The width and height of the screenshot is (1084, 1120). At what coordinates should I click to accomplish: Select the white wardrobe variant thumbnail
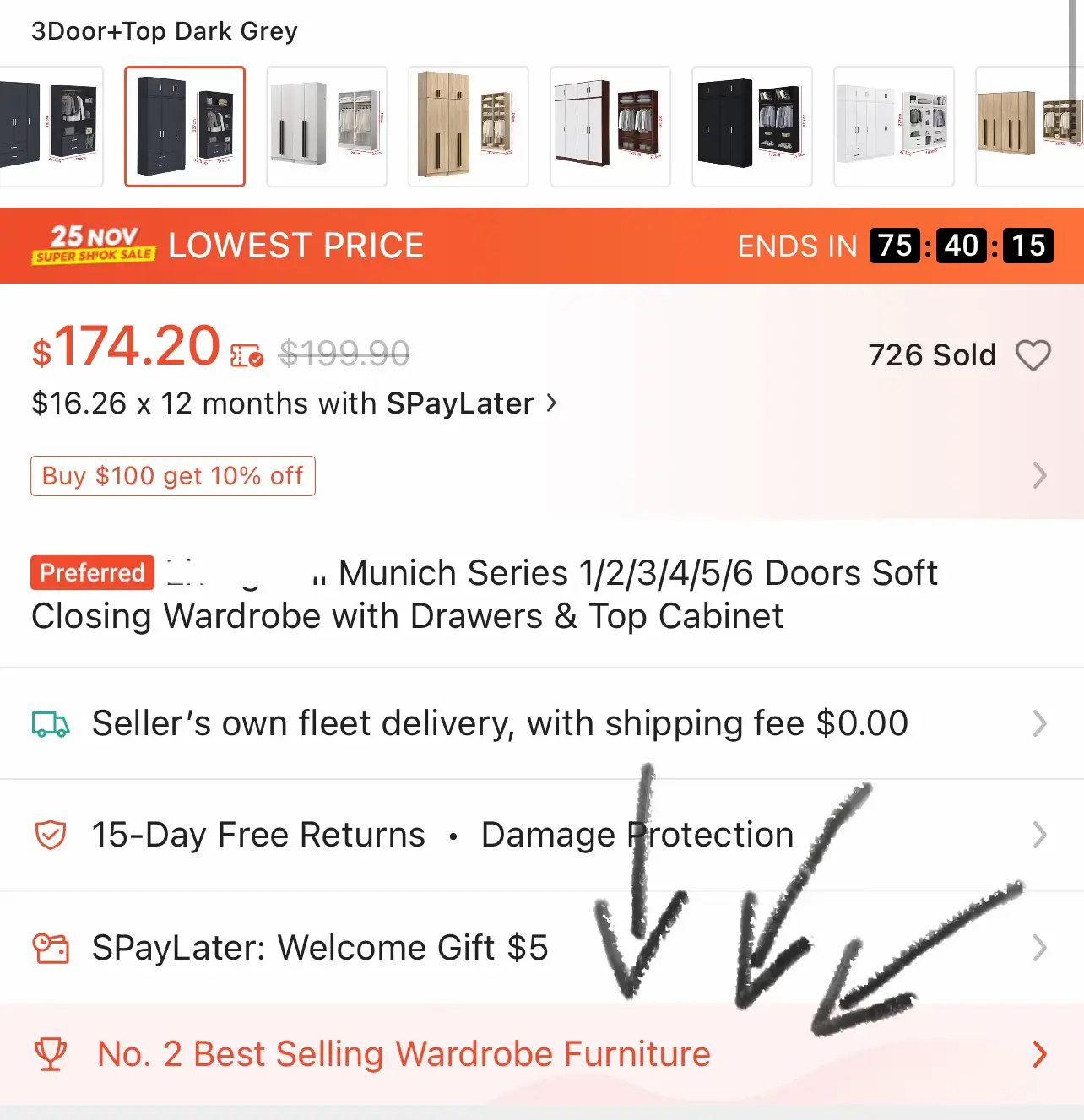point(894,127)
